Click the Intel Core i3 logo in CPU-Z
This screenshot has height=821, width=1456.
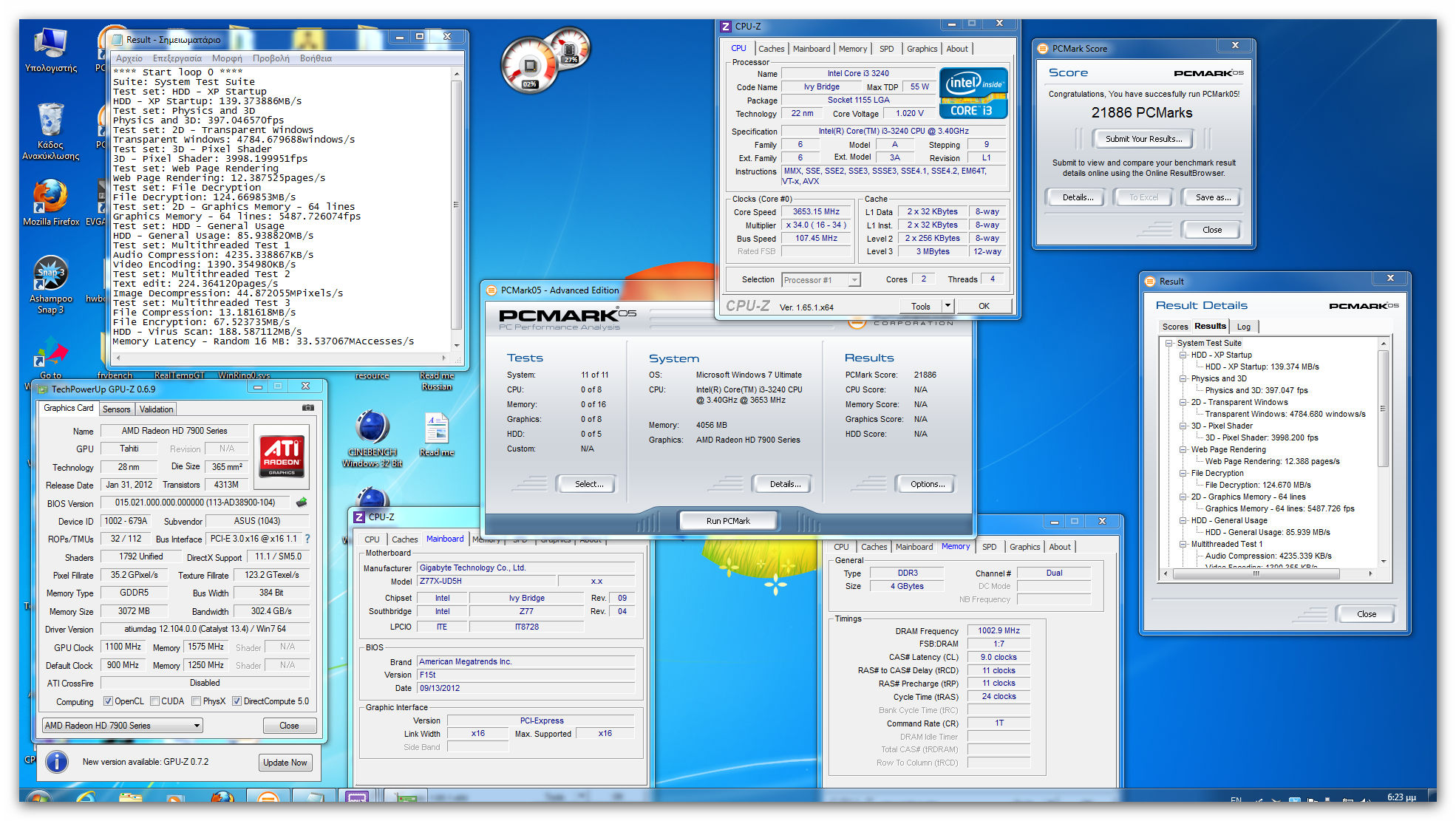(973, 92)
